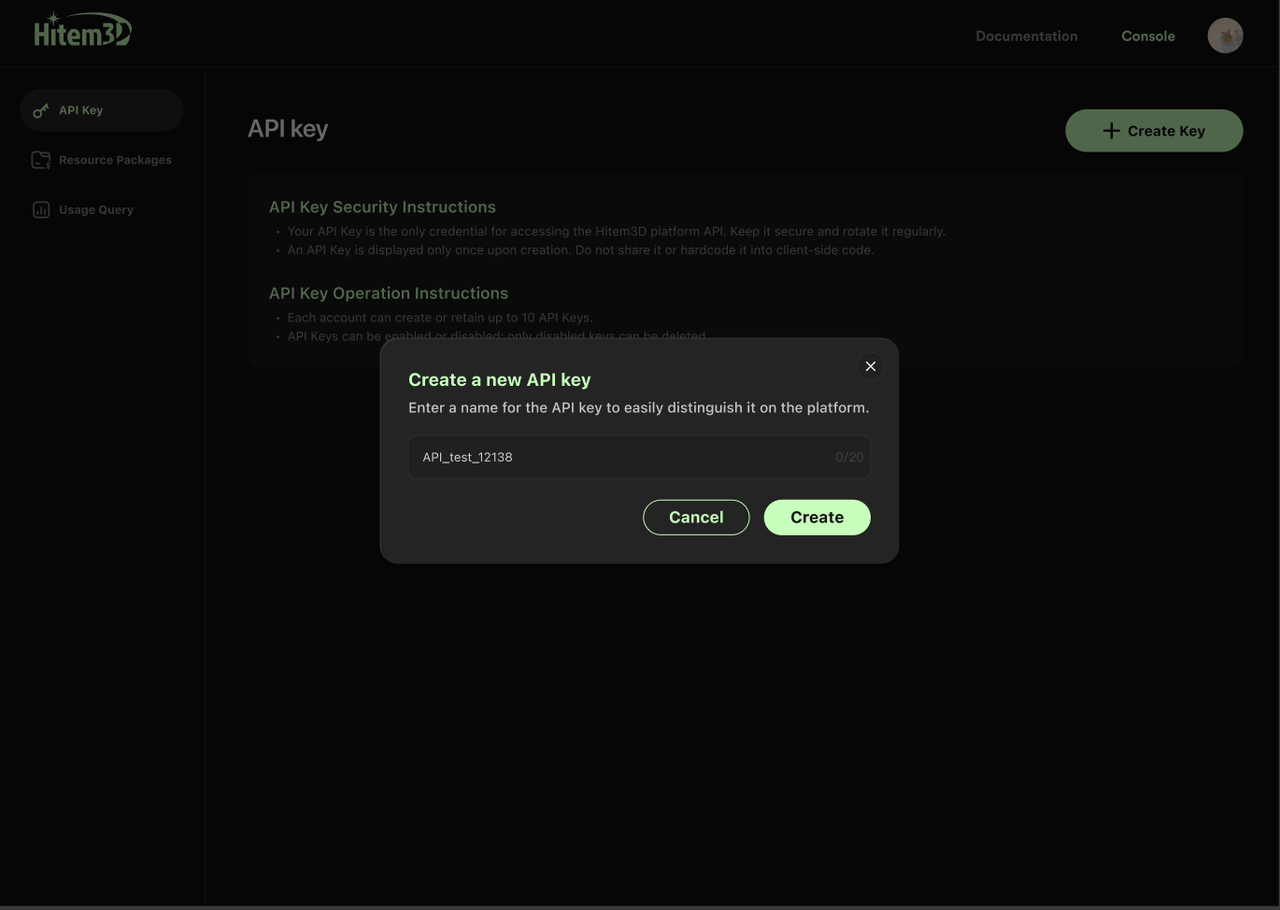This screenshot has height=910, width=1280.
Task: Click the Resource Packages folder icon
Action: pos(41,160)
